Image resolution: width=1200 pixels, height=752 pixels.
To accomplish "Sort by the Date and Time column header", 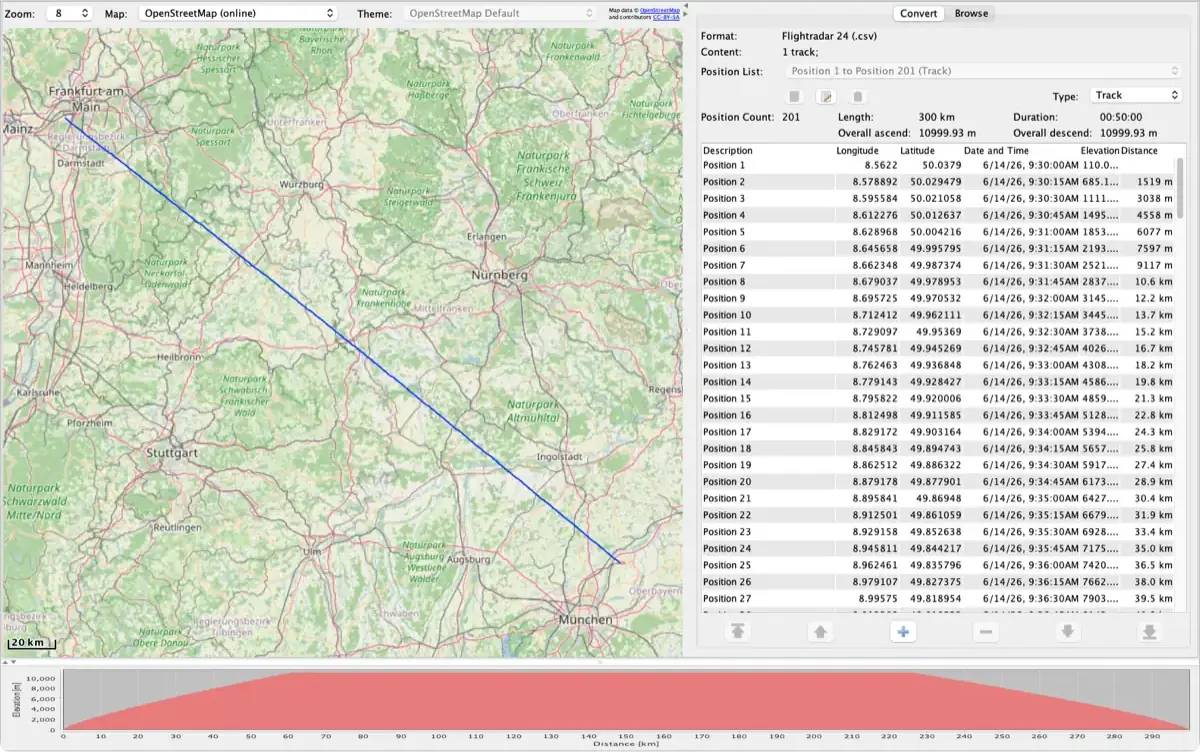I will (x=1020, y=151).
